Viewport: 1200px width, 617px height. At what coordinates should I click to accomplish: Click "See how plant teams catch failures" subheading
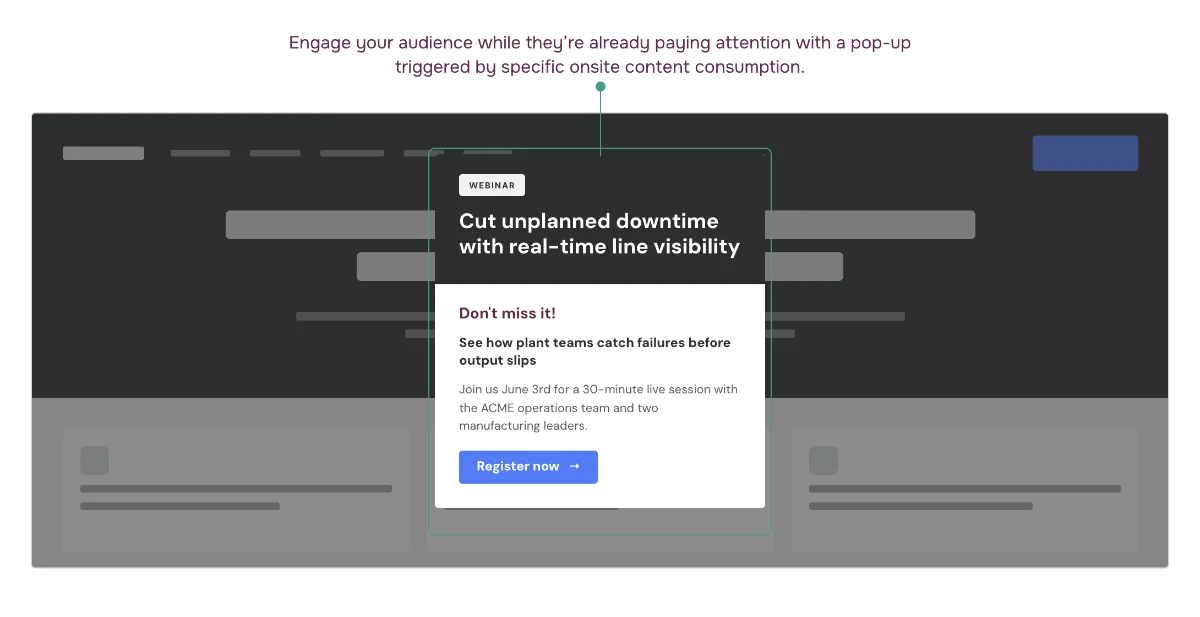tap(595, 351)
